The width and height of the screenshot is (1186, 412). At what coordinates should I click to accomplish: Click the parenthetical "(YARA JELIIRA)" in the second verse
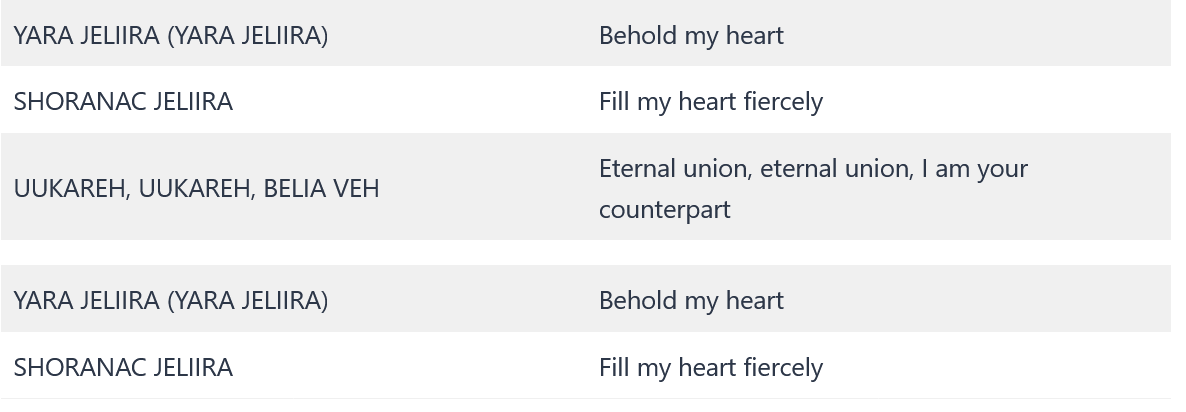(247, 300)
